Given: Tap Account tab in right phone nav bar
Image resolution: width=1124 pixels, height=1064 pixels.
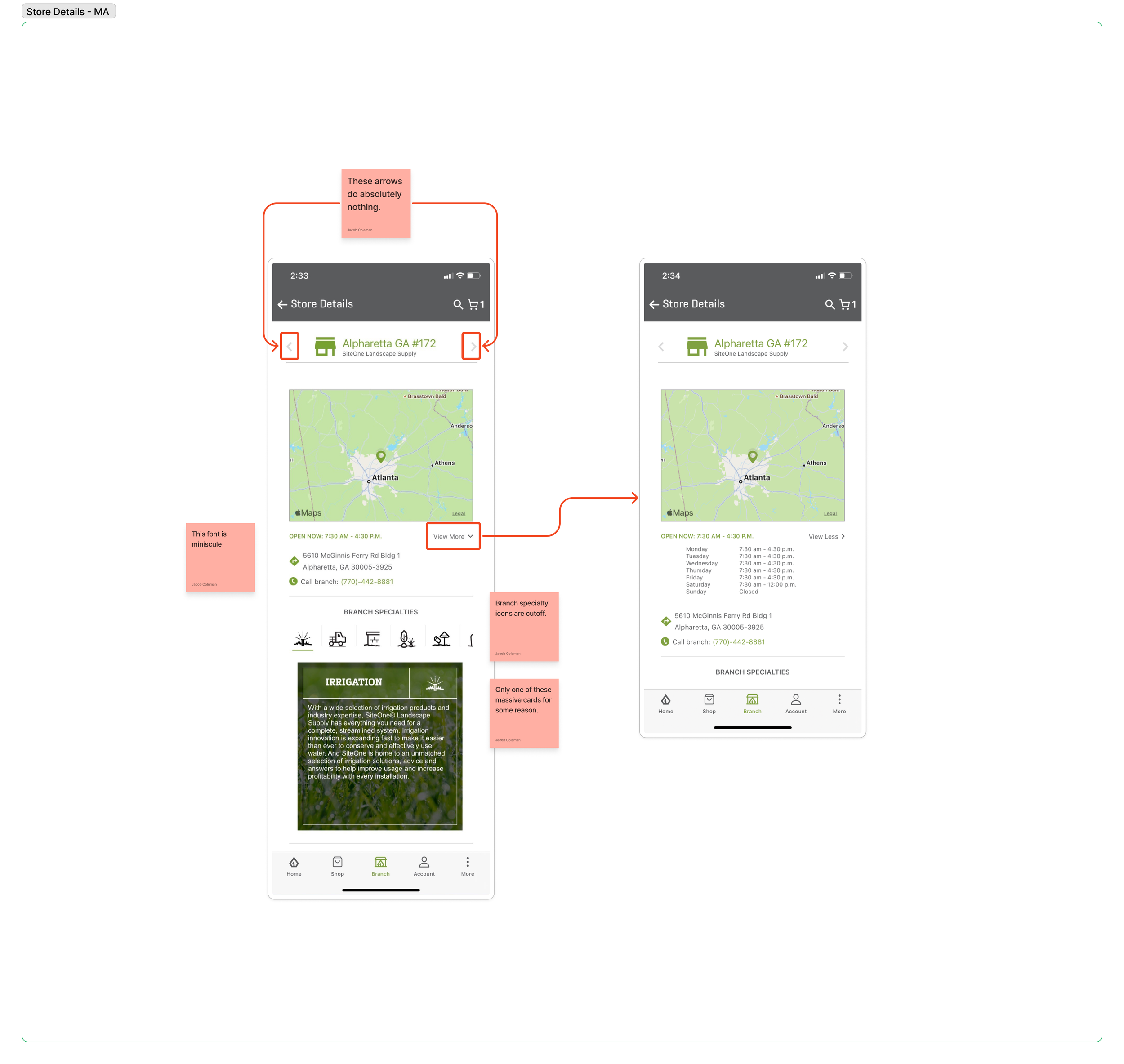Looking at the screenshot, I should click(x=795, y=703).
